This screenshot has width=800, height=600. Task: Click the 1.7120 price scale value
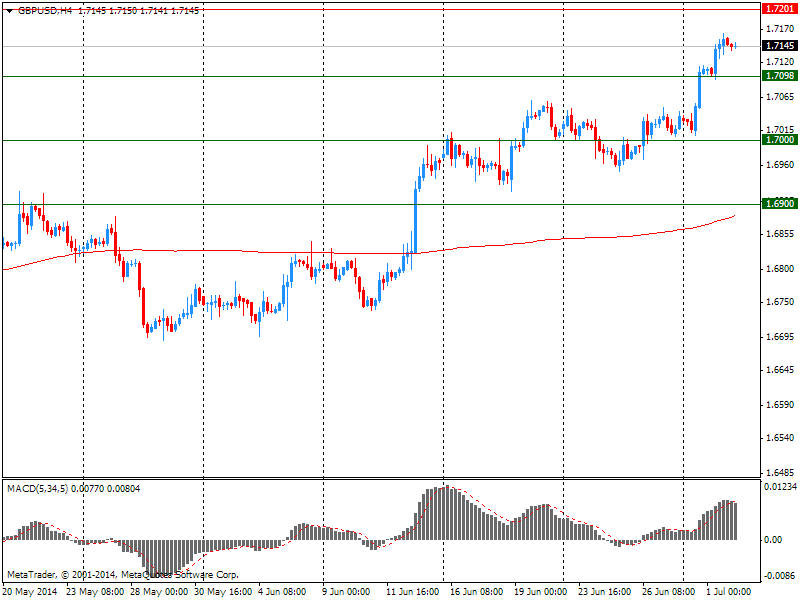(x=780, y=62)
